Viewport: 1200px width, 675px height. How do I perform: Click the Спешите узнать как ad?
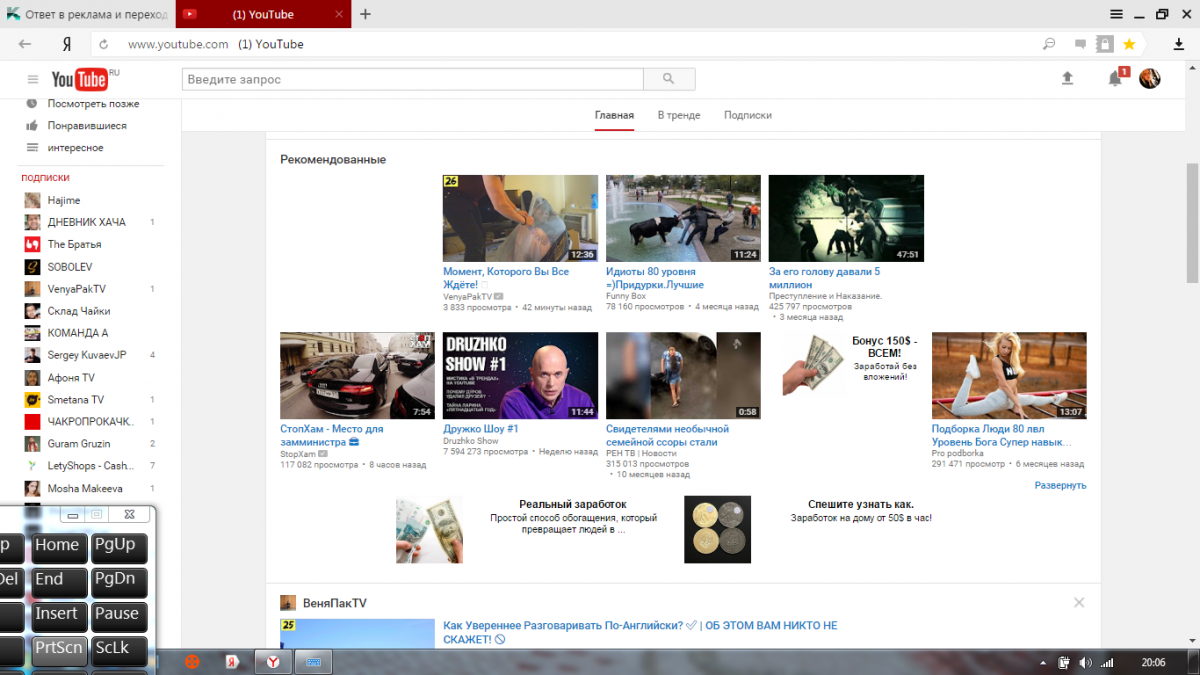pyautogui.click(x=861, y=505)
